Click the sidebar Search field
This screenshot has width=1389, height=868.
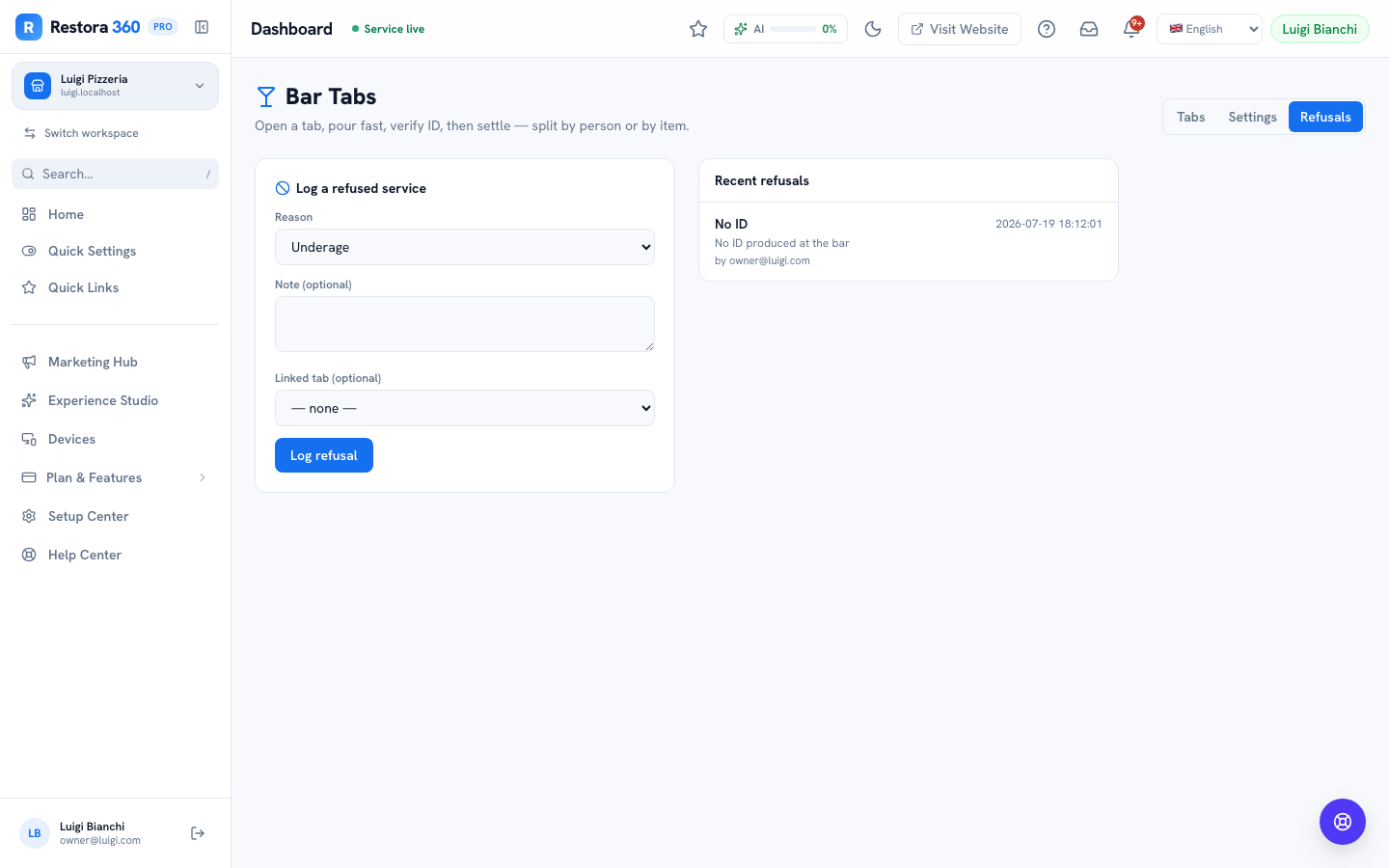point(115,174)
